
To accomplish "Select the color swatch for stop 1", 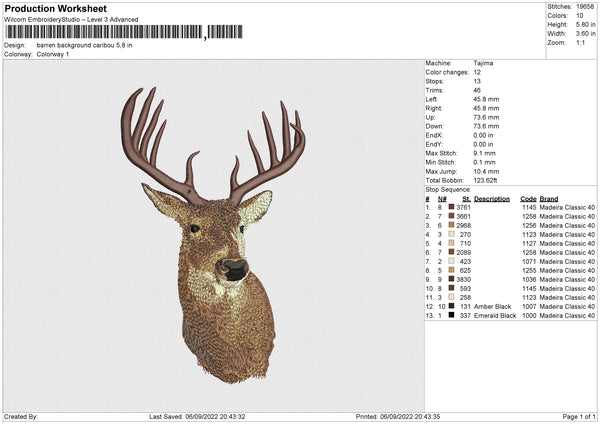I will tap(452, 207).
